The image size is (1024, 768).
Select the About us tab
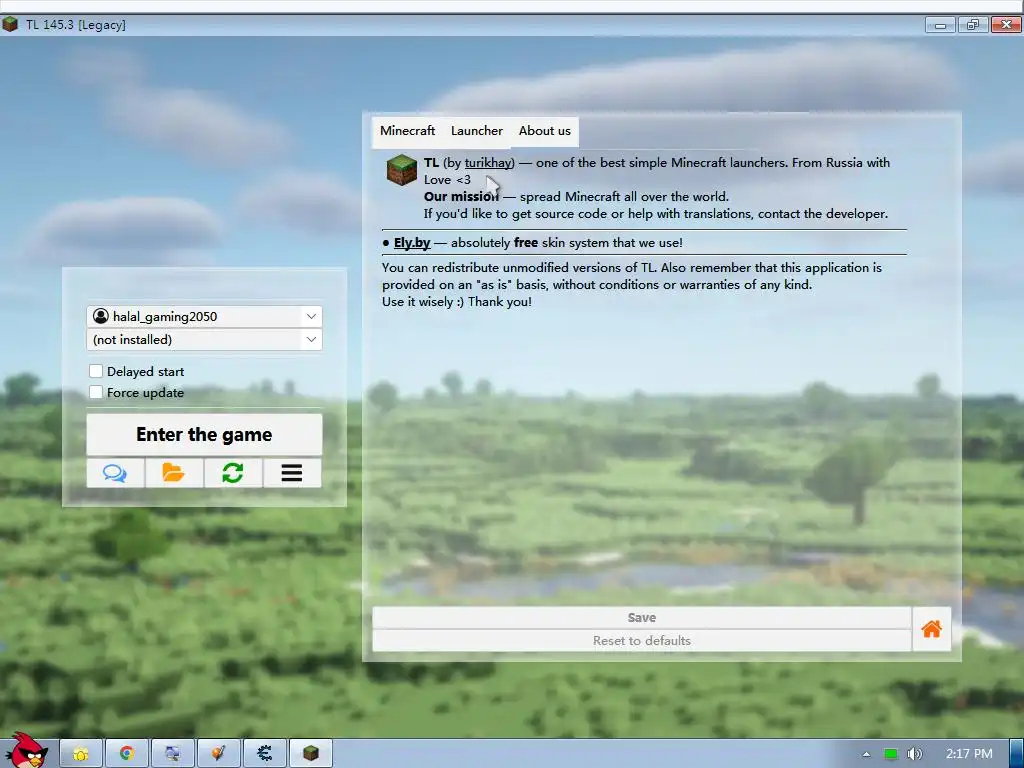click(545, 131)
